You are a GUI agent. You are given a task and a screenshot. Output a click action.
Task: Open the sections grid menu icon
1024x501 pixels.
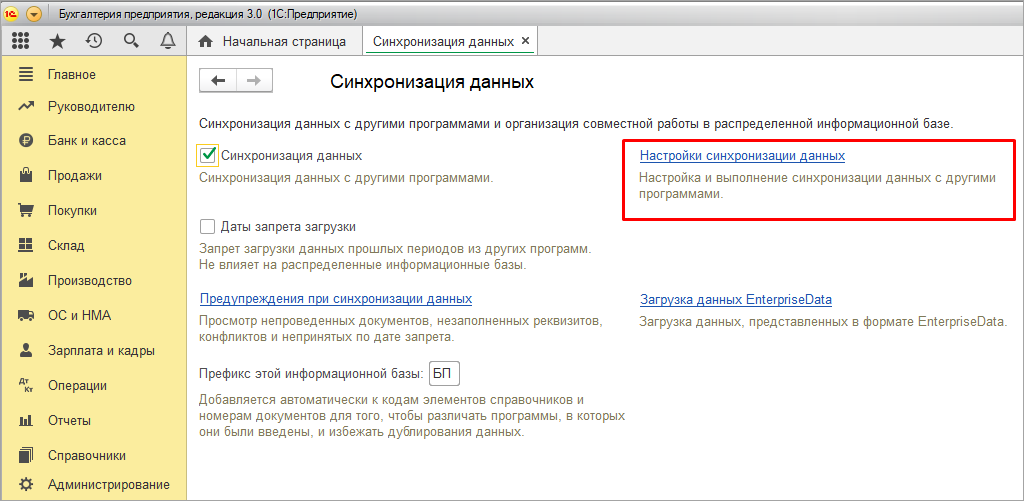pos(20,41)
